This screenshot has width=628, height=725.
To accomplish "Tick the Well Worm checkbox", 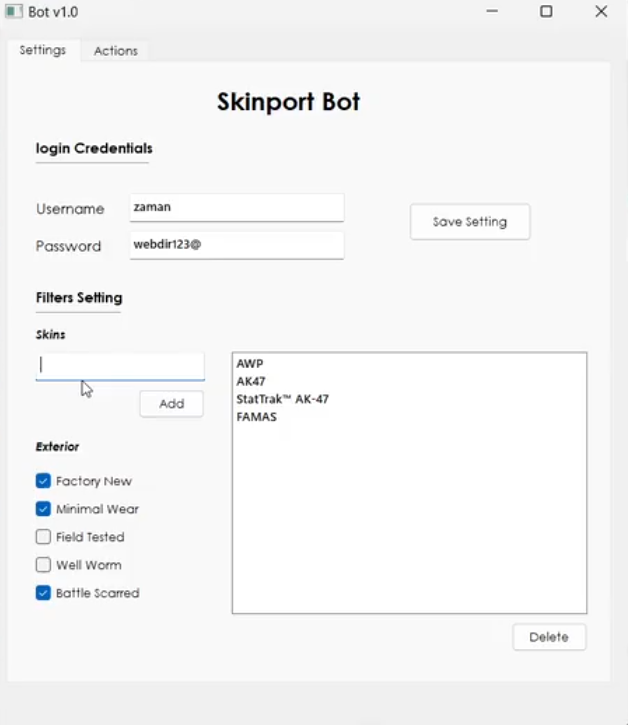I will tap(43, 565).
